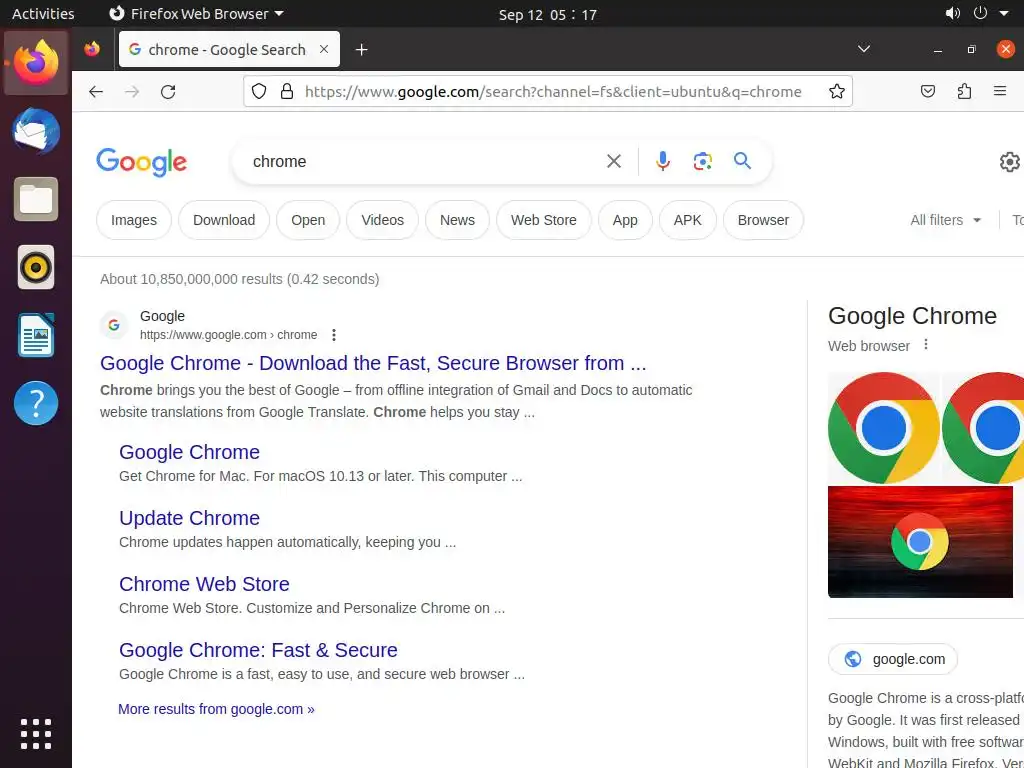The height and width of the screenshot is (768, 1024).
Task: Open Help from the dock
Action: [x=36, y=403]
